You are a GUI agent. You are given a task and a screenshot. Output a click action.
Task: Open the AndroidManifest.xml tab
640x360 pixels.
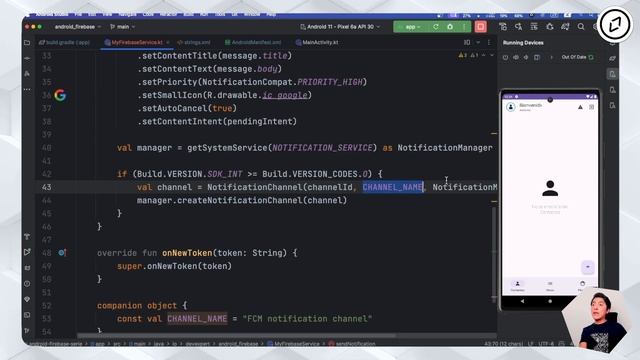tap(253, 42)
